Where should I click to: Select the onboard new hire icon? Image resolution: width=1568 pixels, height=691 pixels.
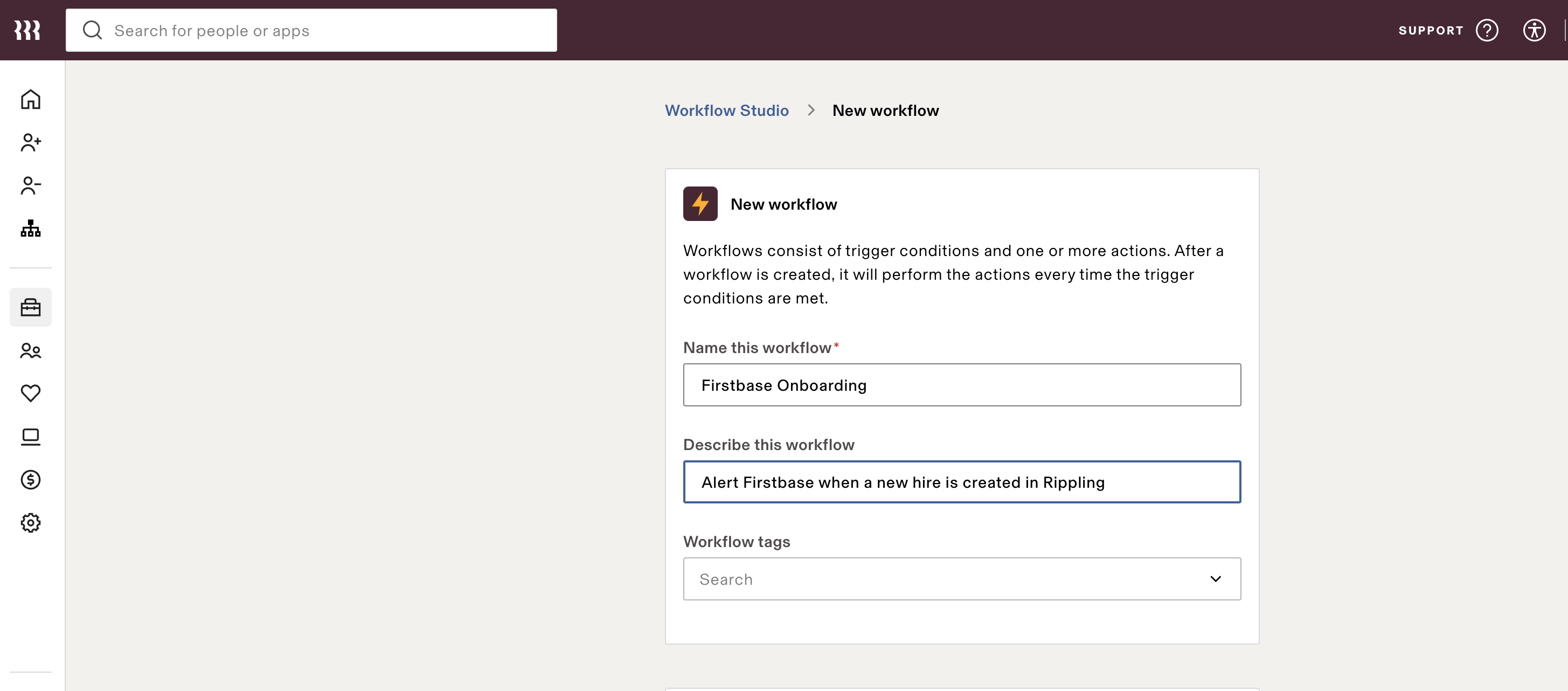[x=30, y=142]
